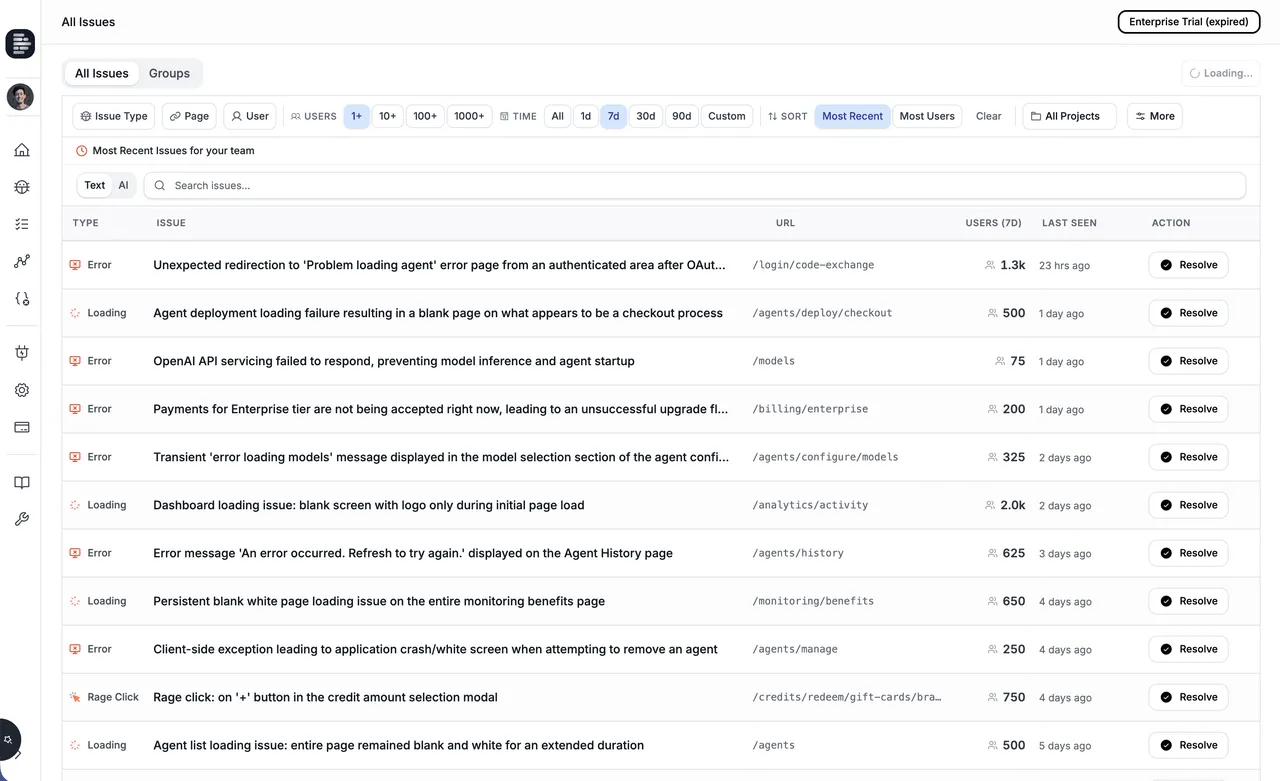Click the Error icon on Agent History row
This screenshot has width=1280, height=781.
click(75, 553)
